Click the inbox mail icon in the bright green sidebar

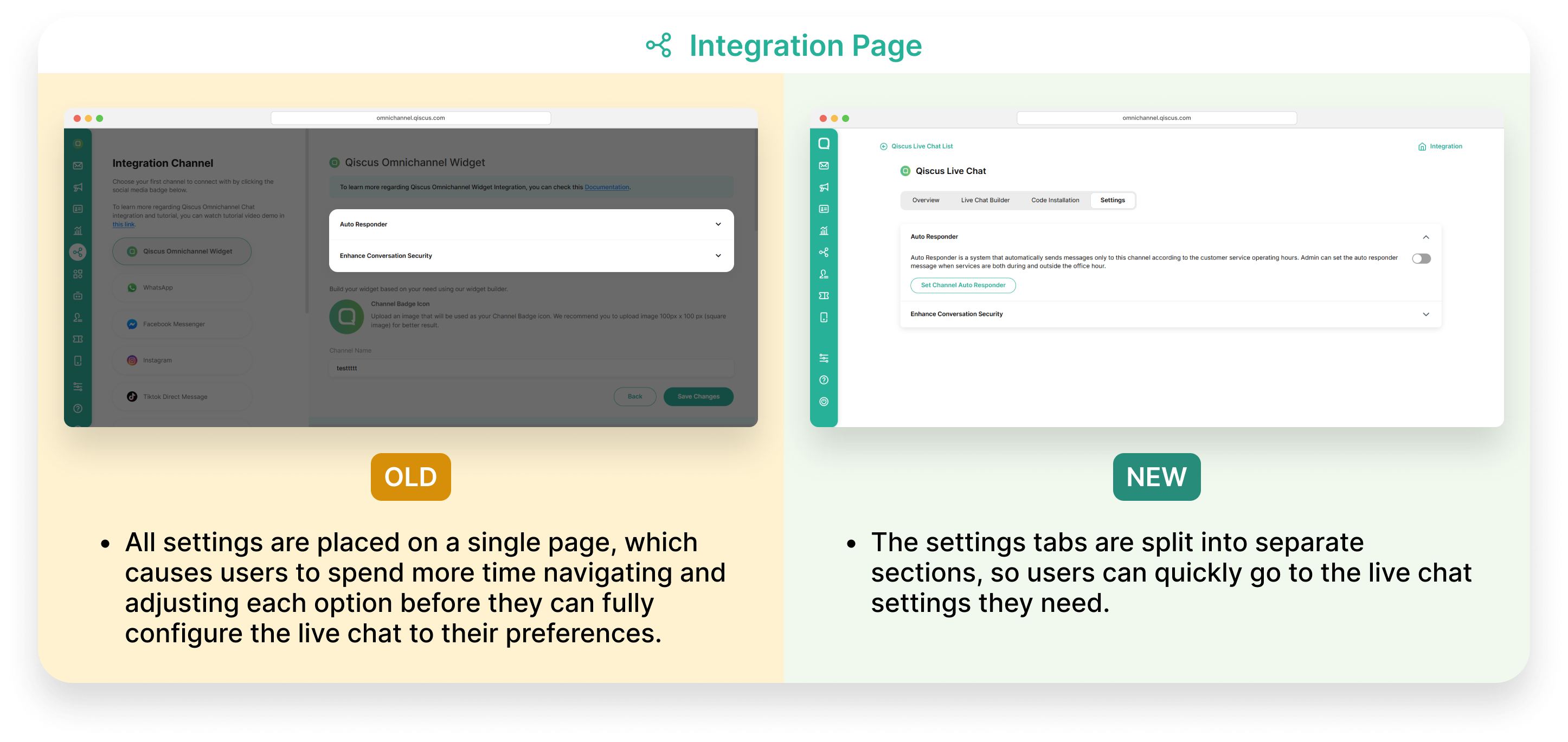pyautogui.click(x=824, y=165)
